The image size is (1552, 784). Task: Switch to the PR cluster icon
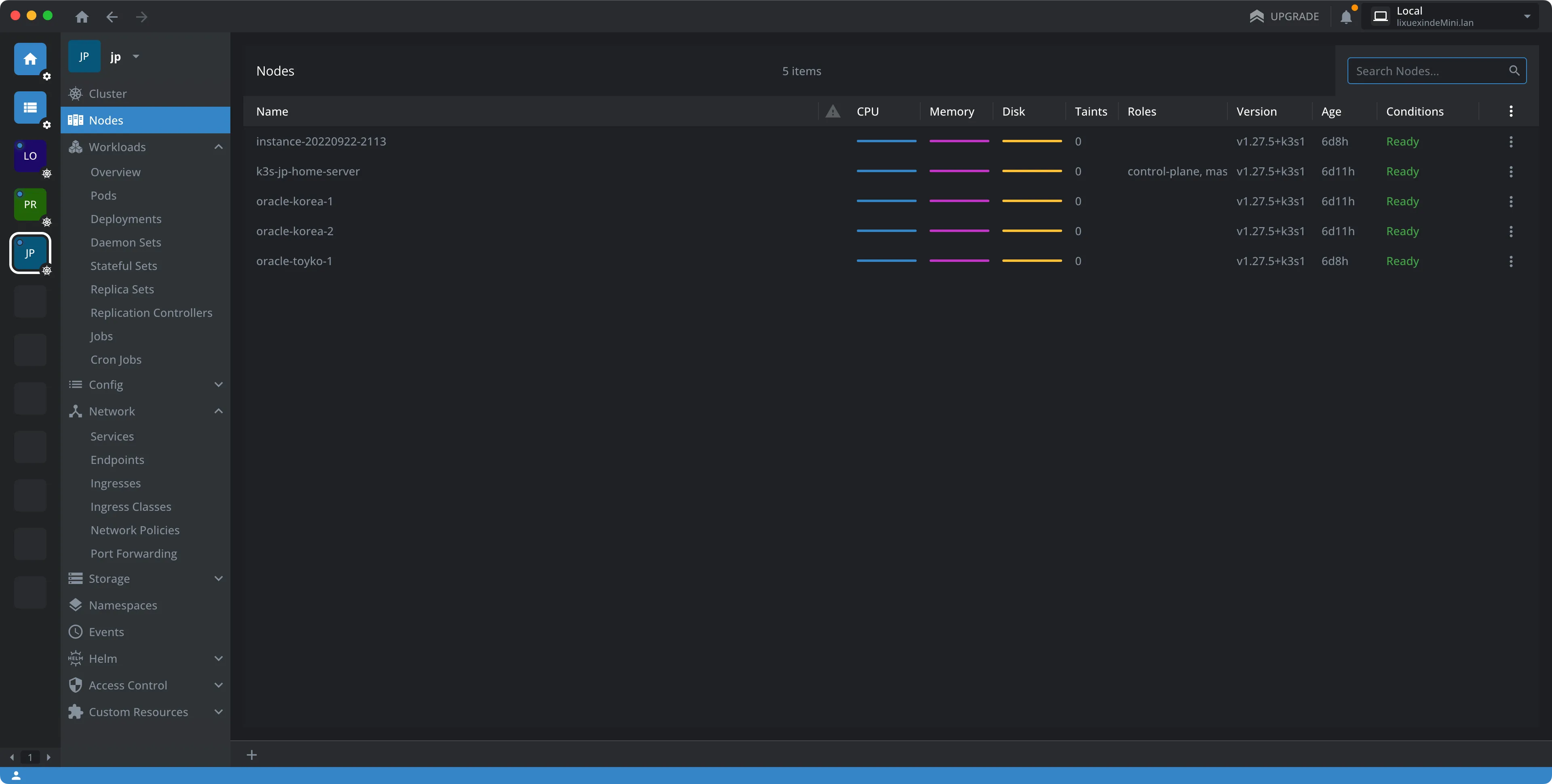click(30, 204)
